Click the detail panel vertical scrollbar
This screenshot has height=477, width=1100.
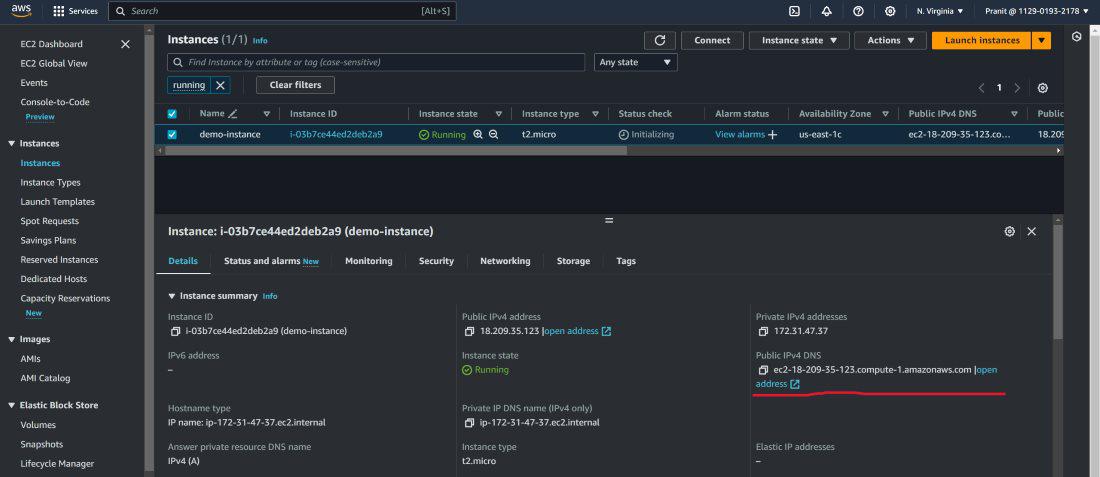[1058, 283]
